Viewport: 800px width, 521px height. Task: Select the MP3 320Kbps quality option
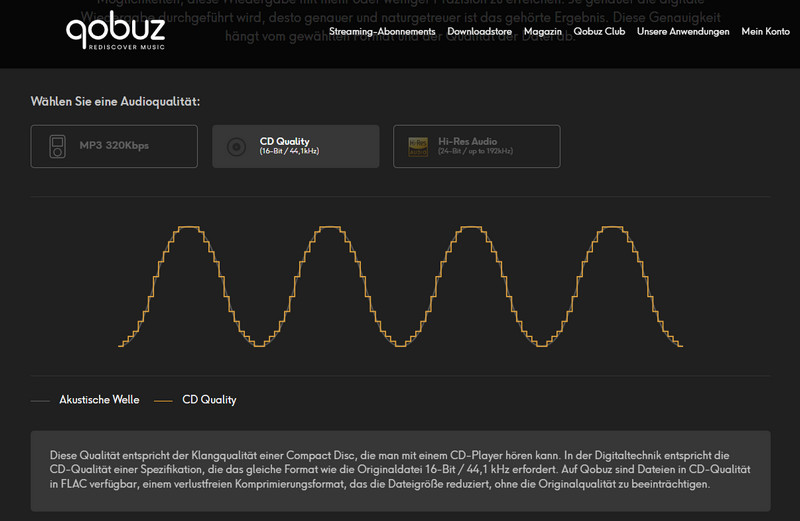[x=114, y=146]
